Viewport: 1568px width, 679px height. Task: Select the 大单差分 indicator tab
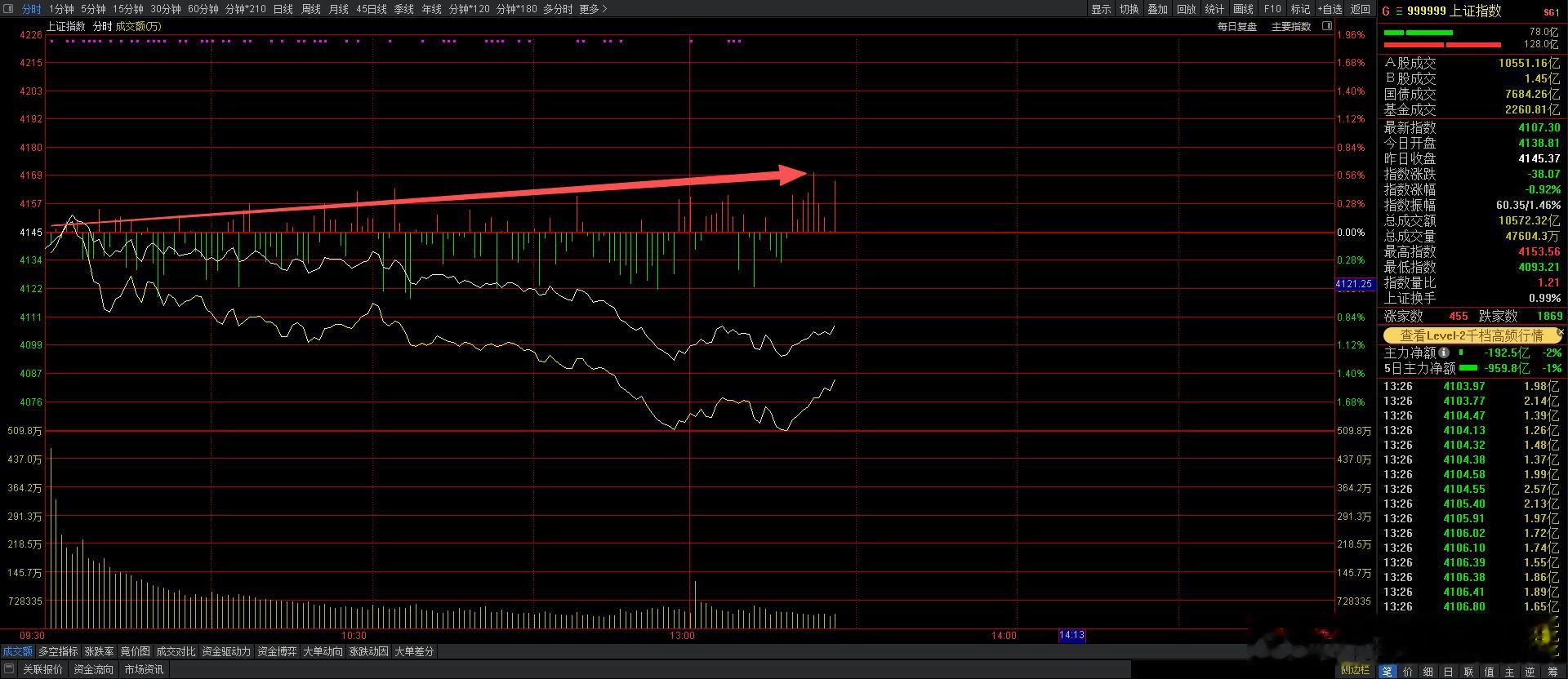414,651
